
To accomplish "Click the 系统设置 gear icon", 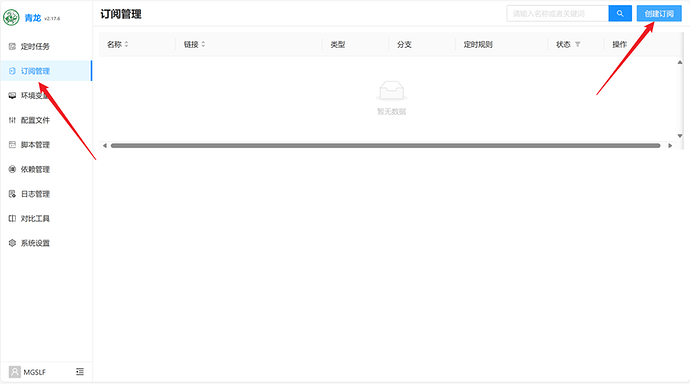I will [x=12, y=243].
